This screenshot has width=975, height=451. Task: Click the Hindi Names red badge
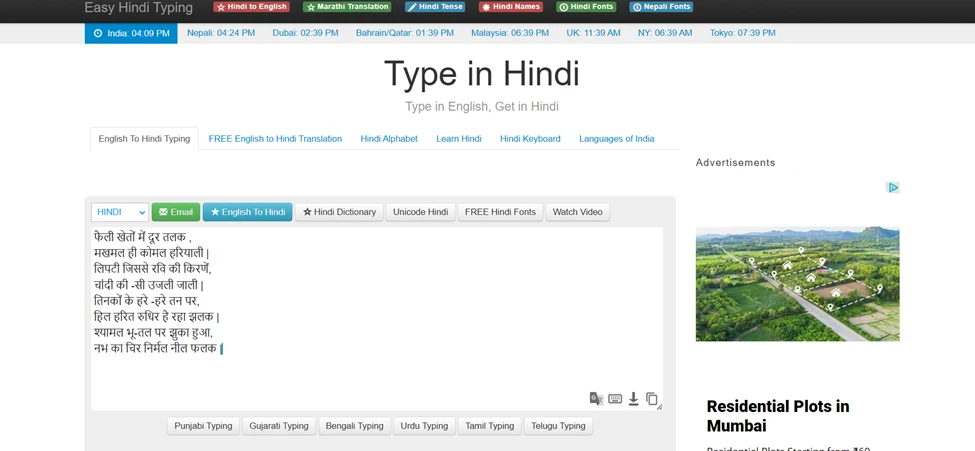click(x=511, y=7)
